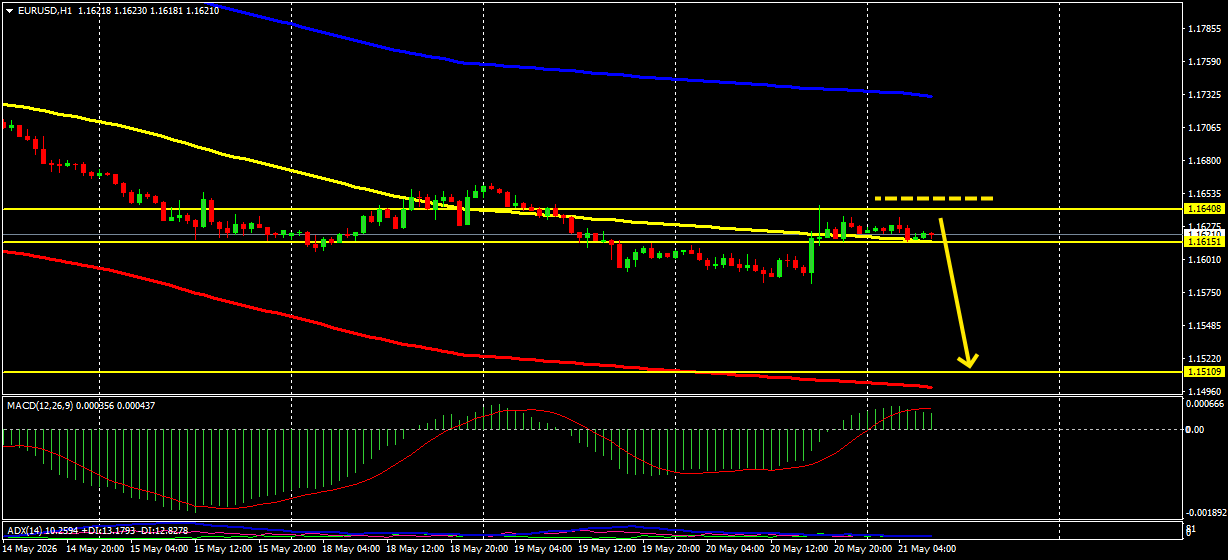Select the dashed yellow line segment
Viewport: 1228px width, 560px height.
934,198
